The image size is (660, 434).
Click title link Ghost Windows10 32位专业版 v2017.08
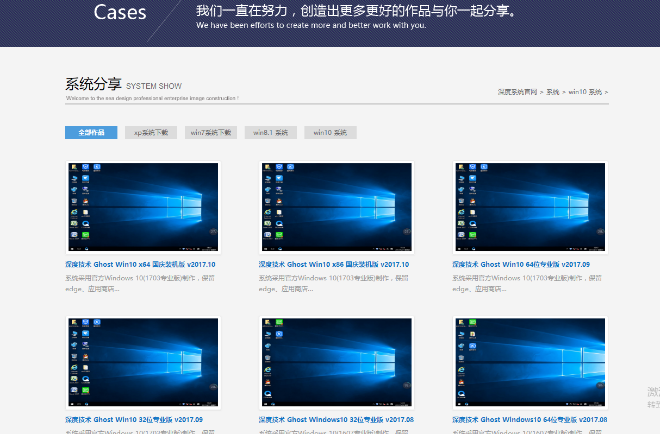click(x=336, y=419)
